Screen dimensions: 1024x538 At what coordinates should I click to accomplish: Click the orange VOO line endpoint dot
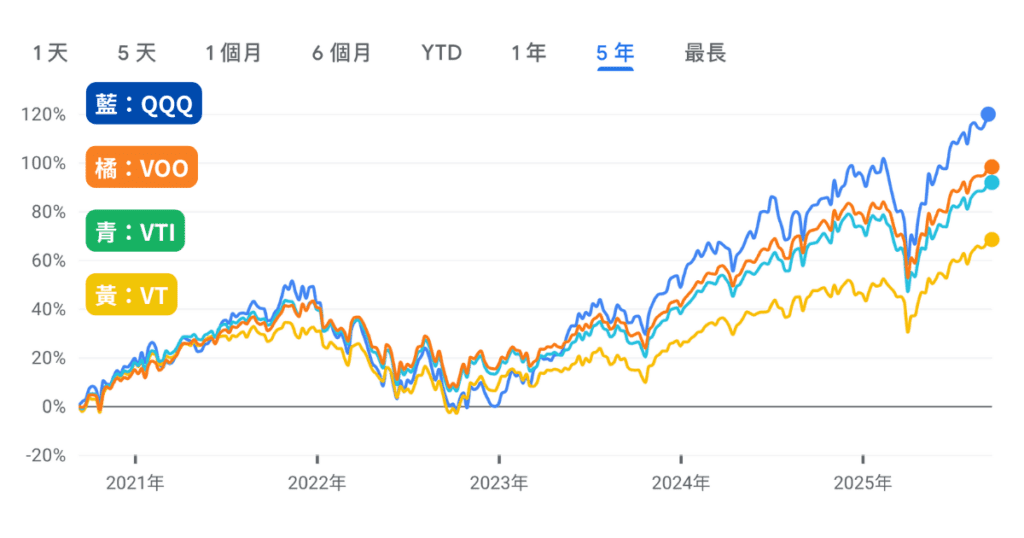pos(991,167)
